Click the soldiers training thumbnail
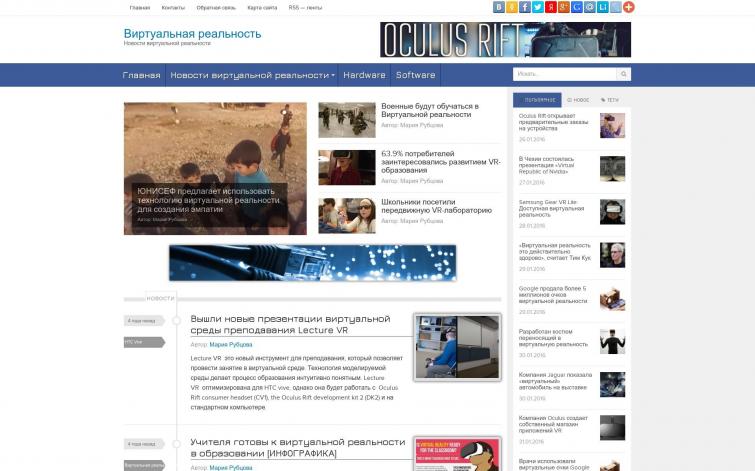 click(347, 120)
